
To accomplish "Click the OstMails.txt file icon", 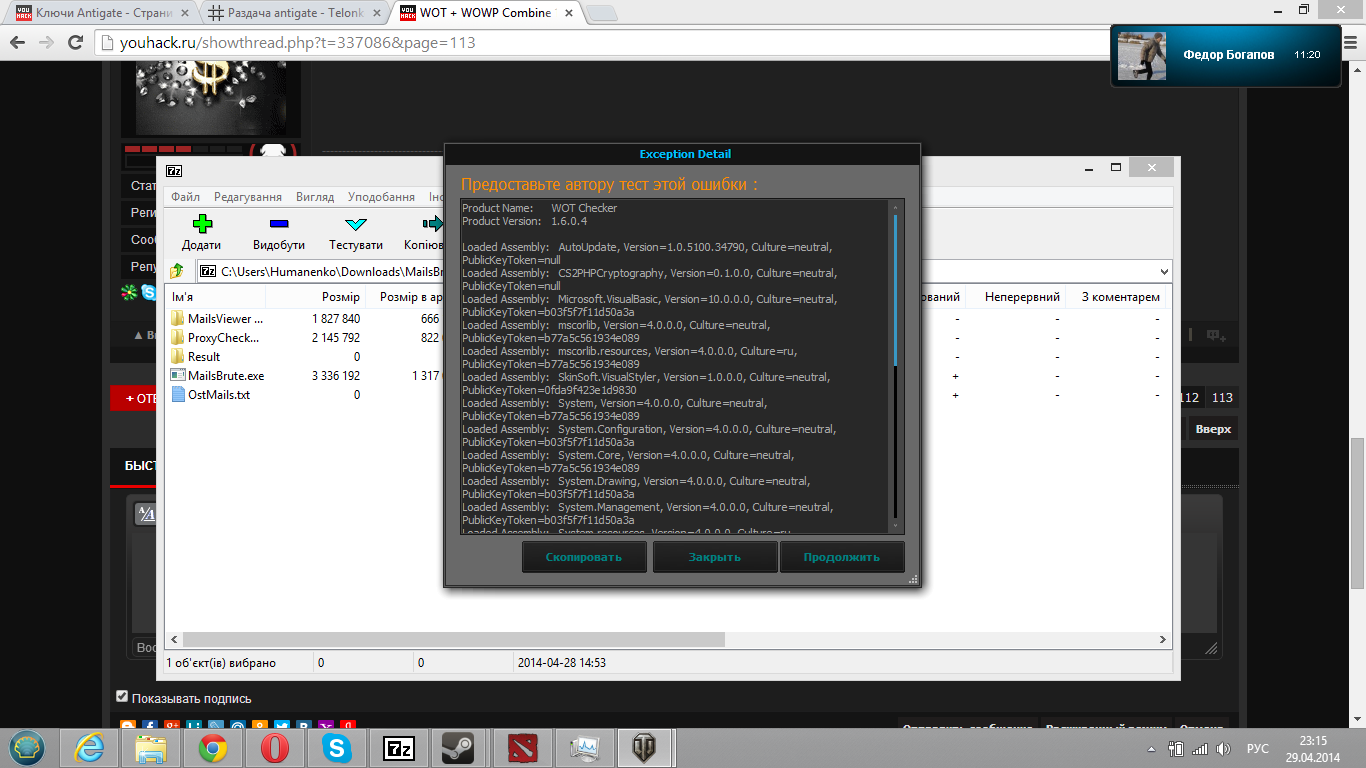I will pos(178,394).
